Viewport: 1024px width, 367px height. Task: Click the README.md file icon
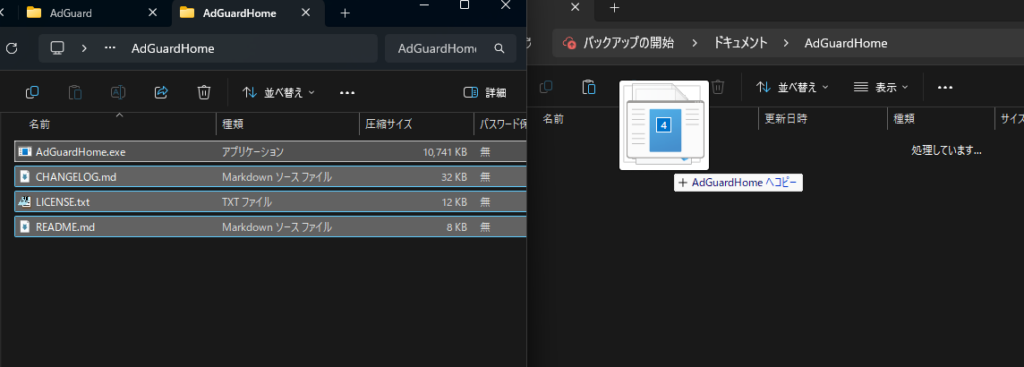click(x=25, y=227)
